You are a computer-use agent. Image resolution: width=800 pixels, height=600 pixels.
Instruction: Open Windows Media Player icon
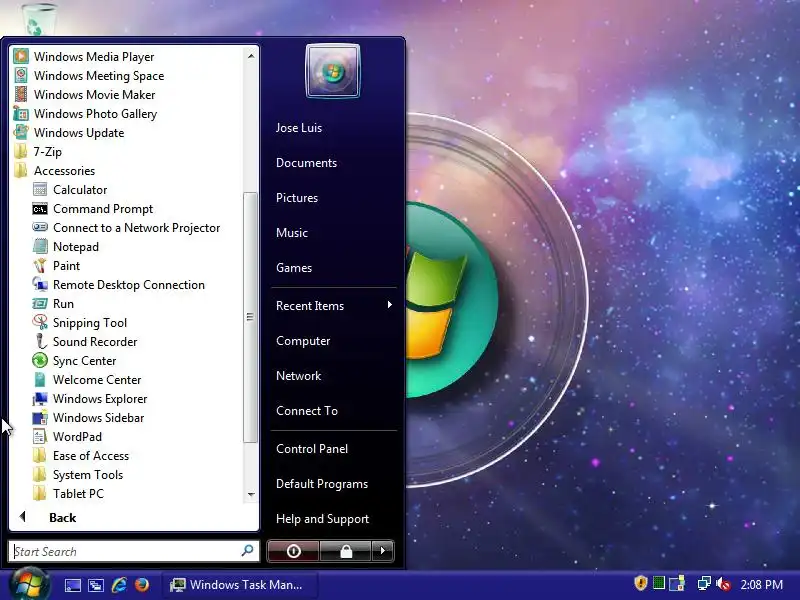pos(21,56)
